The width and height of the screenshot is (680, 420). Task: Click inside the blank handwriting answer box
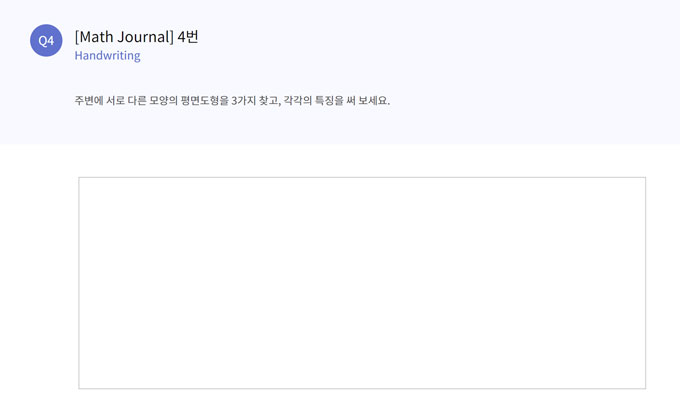362,283
